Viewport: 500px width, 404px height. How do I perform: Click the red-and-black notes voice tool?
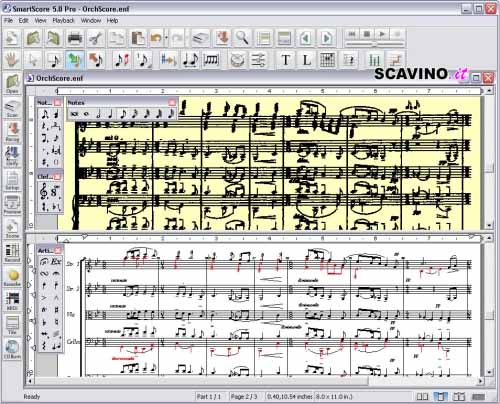click(122, 60)
